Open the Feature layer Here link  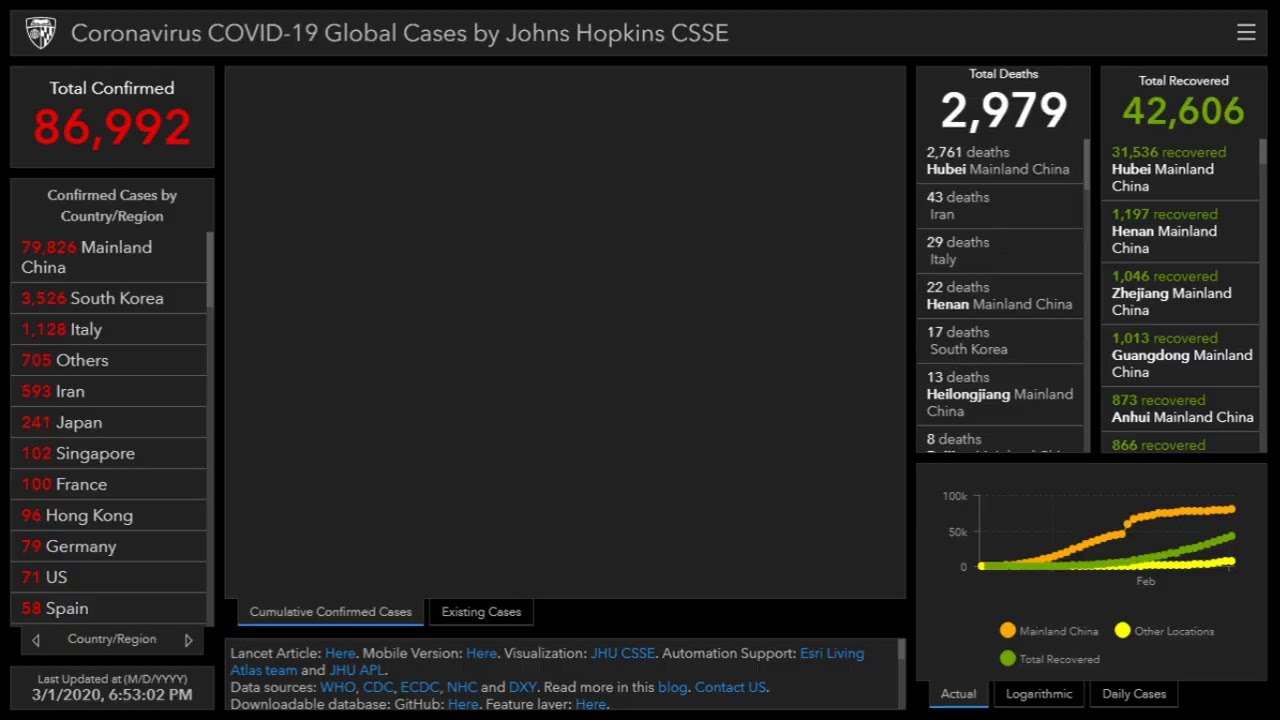(590, 704)
